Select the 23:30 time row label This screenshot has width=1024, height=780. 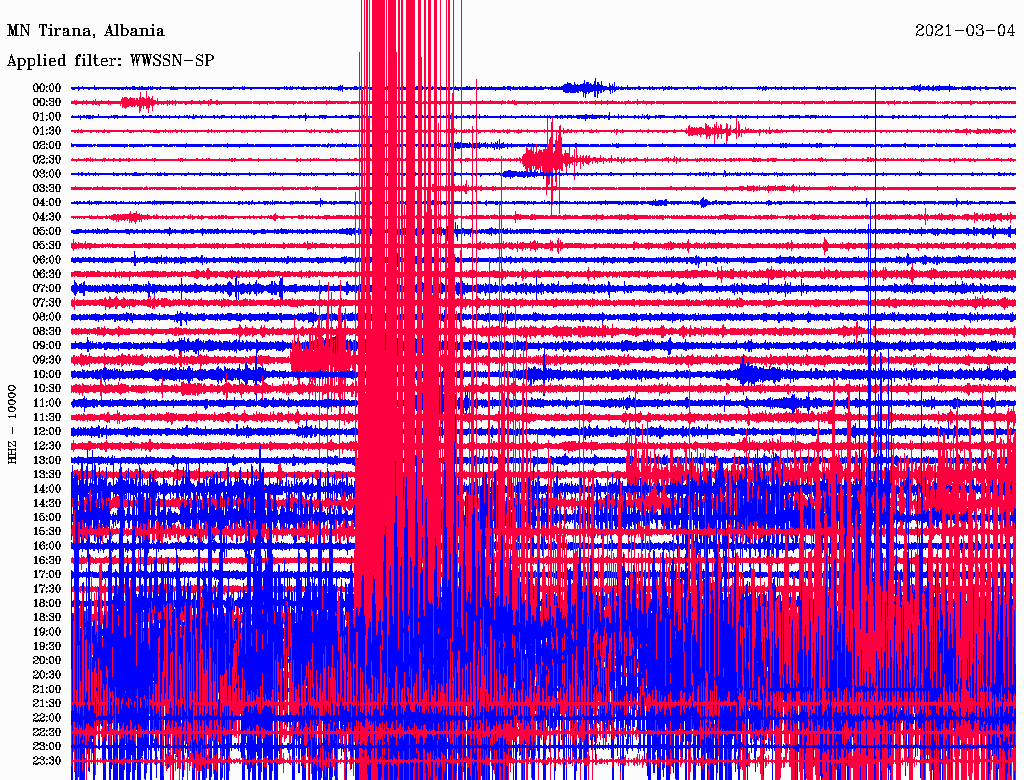[47, 761]
